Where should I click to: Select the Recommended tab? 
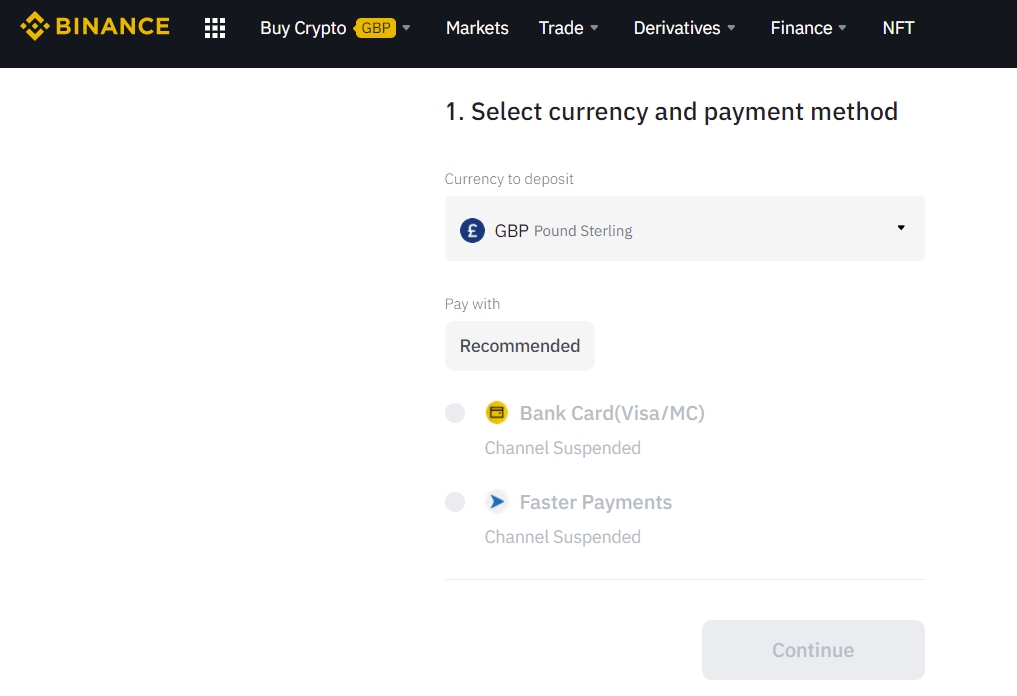point(520,346)
